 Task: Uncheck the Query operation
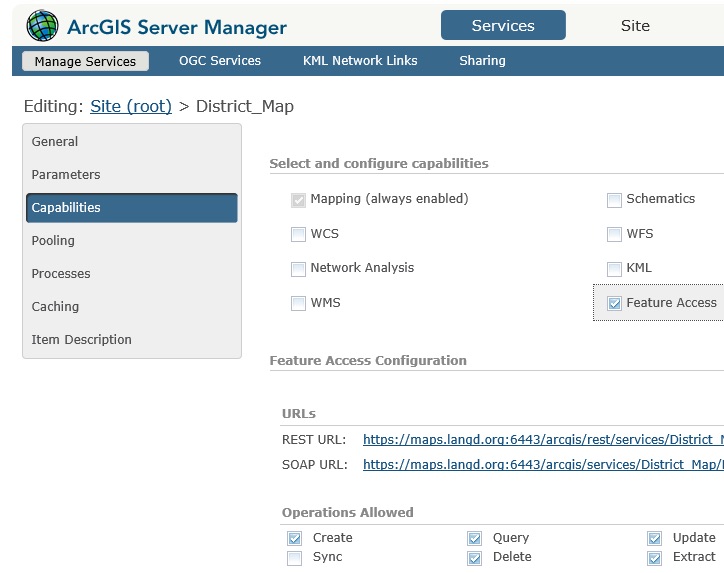tap(474, 538)
